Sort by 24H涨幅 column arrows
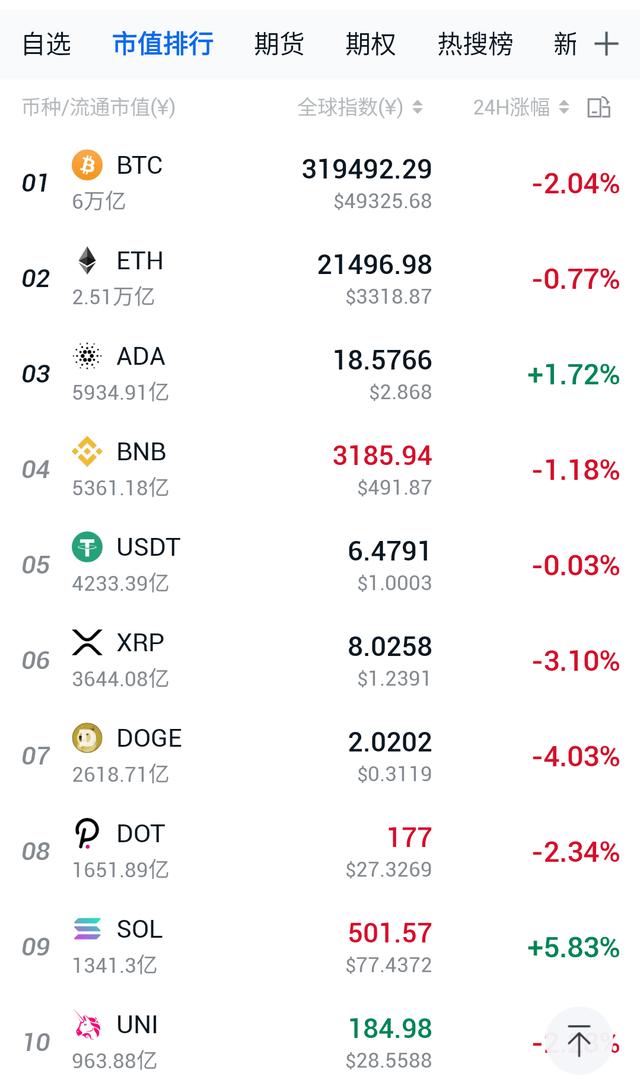The image size is (640, 1086). tap(564, 107)
